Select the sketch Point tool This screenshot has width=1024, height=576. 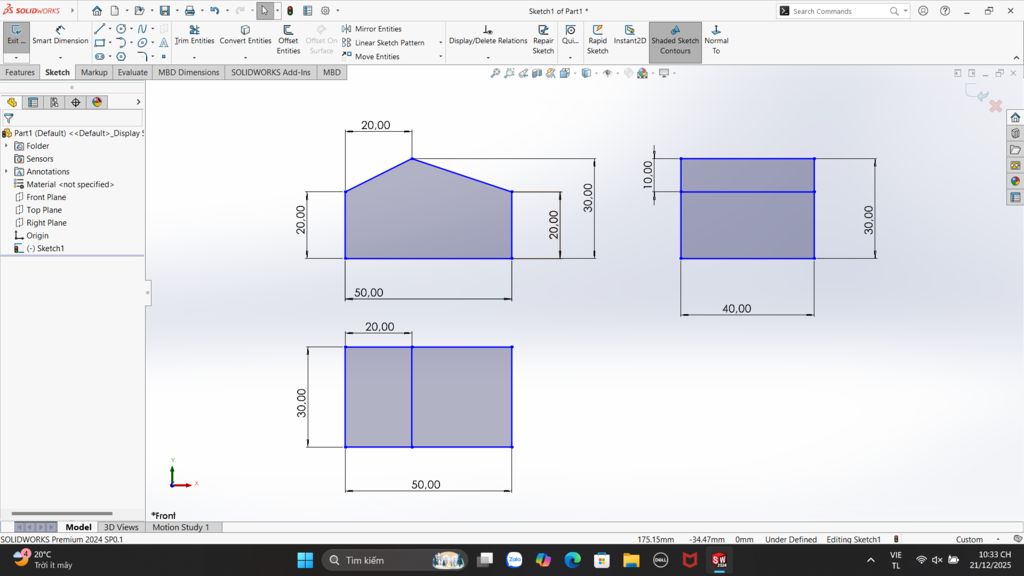pos(164,57)
